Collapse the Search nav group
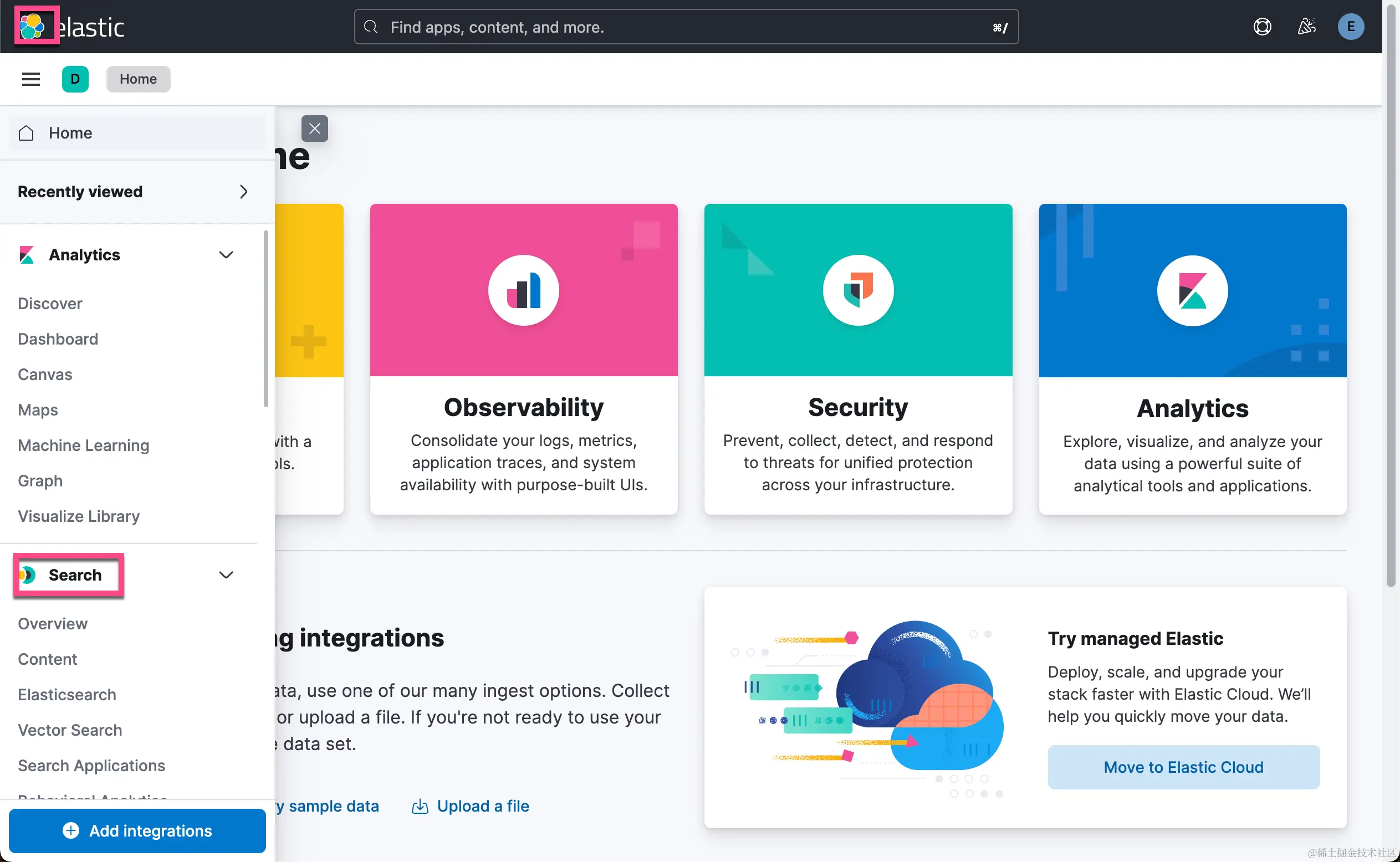Image resolution: width=1400 pixels, height=862 pixels. point(226,574)
